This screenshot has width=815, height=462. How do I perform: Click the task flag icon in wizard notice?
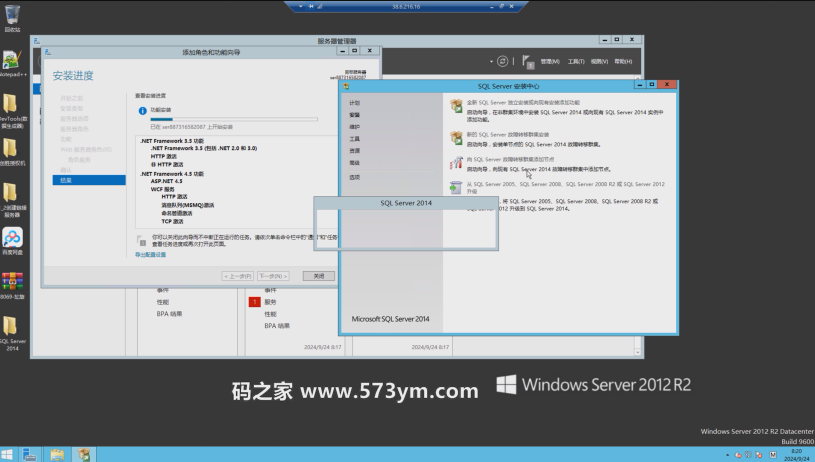coord(141,241)
